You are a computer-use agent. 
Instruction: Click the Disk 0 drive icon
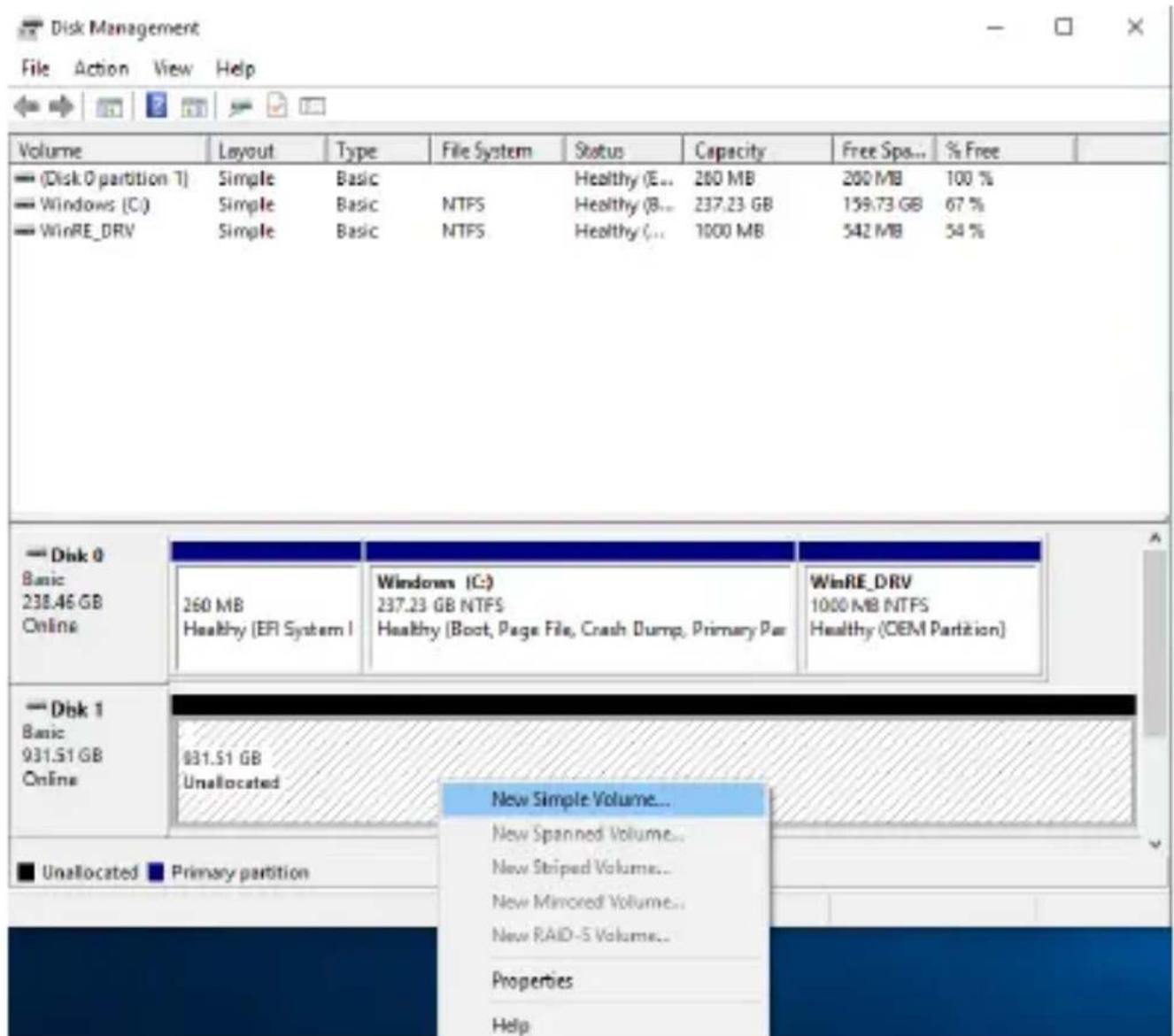pyautogui.click(x=35, y=554)
